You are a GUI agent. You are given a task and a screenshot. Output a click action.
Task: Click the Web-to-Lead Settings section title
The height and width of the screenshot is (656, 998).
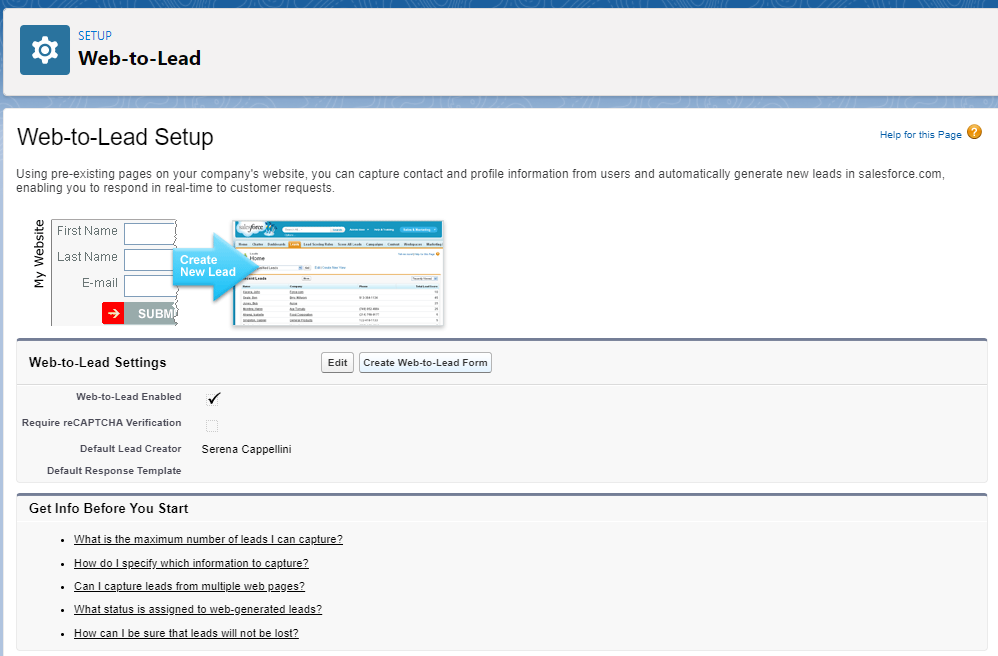(97, 363)
